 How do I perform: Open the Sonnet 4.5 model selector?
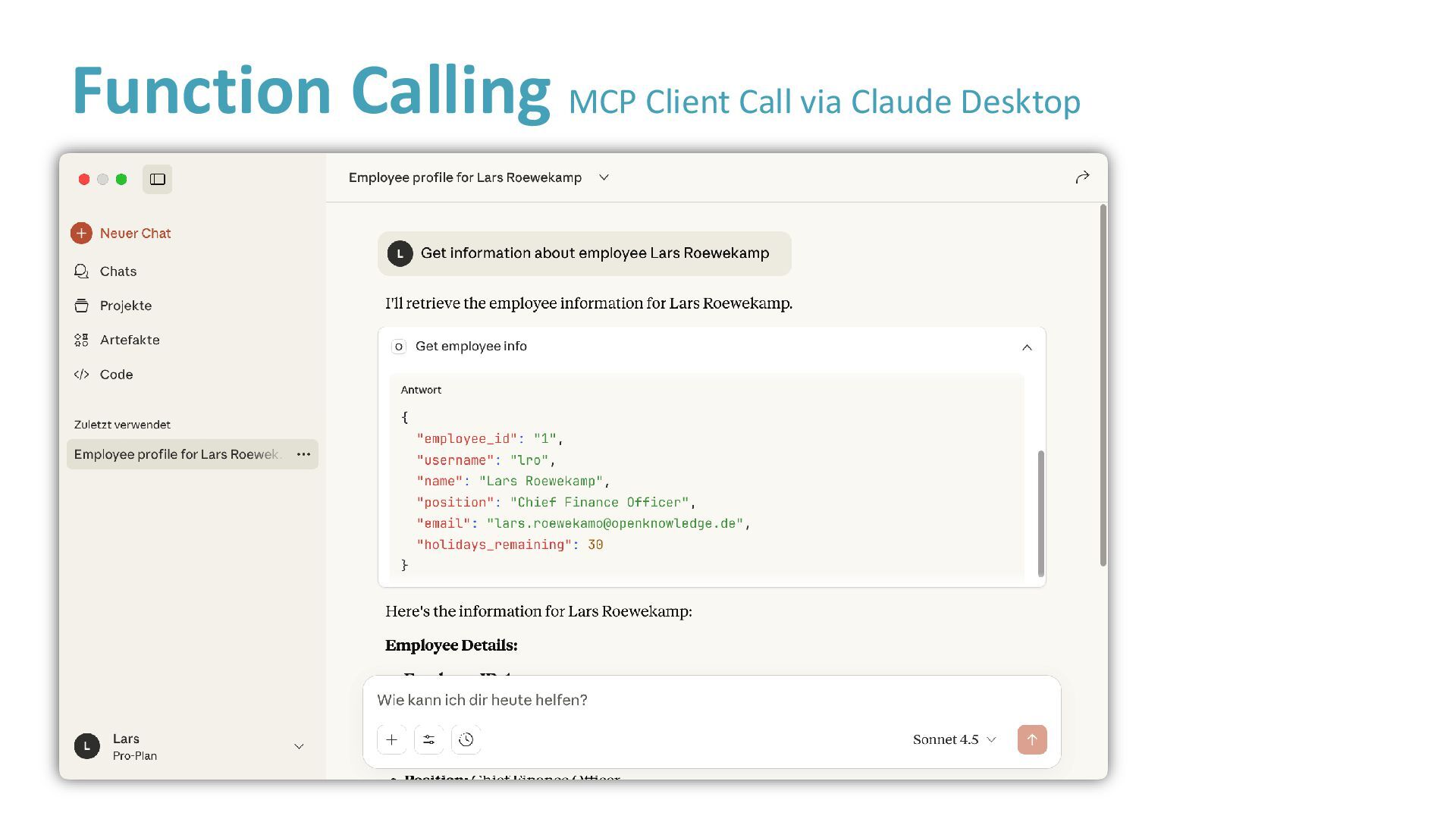pyautogui.click(x=954, y=739)
